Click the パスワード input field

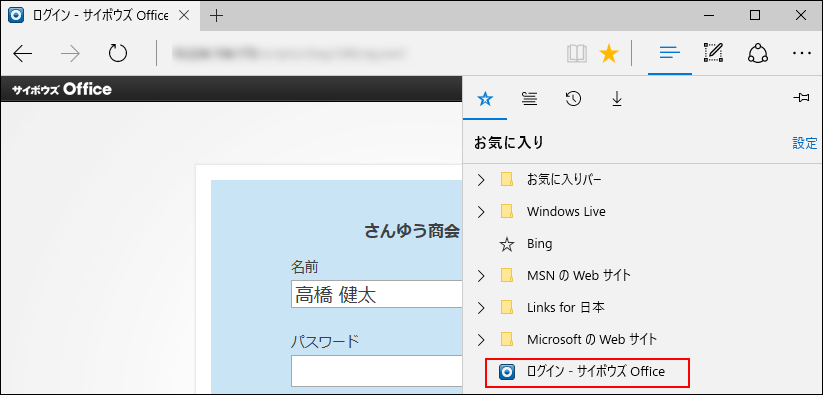click(x=376, y=371)
